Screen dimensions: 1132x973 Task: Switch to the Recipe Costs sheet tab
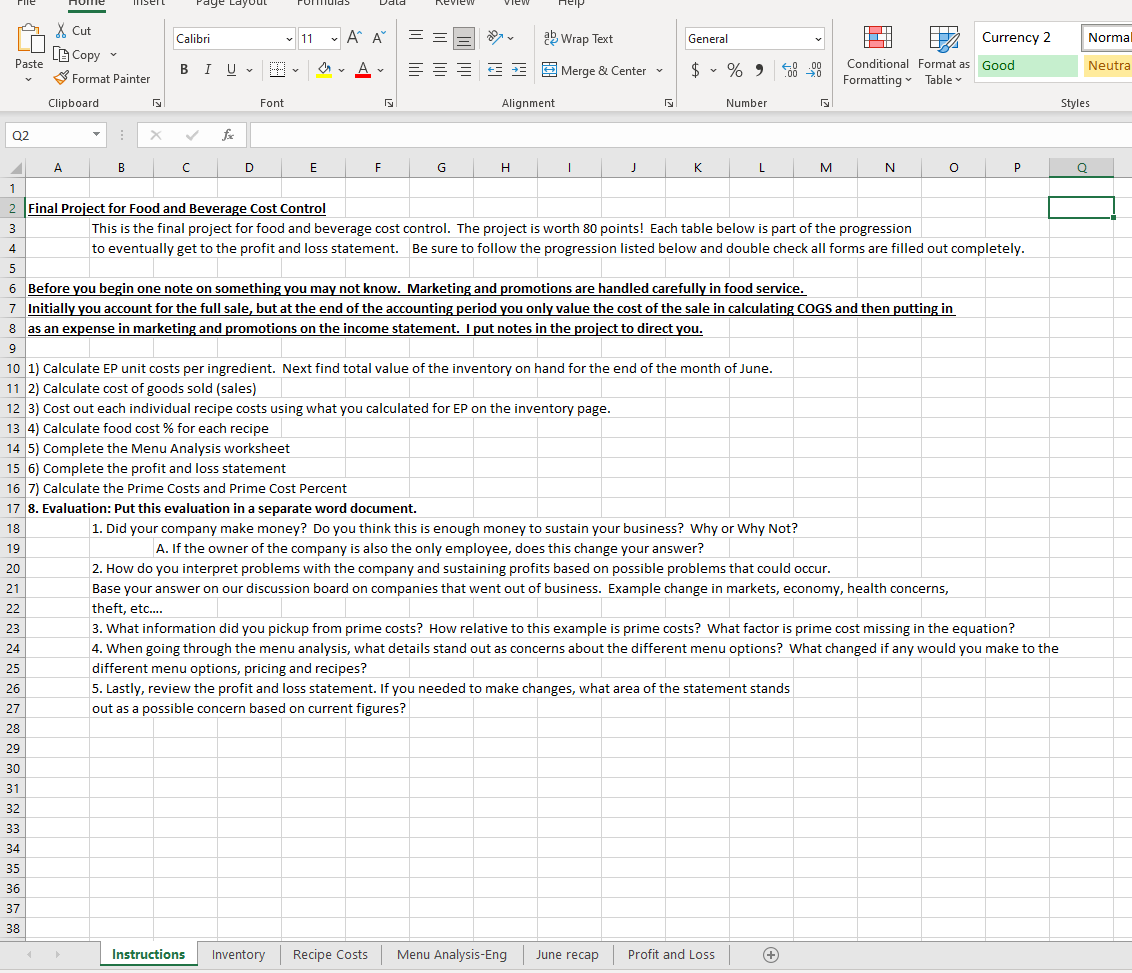pyautogui.click(x=330, y=954)
